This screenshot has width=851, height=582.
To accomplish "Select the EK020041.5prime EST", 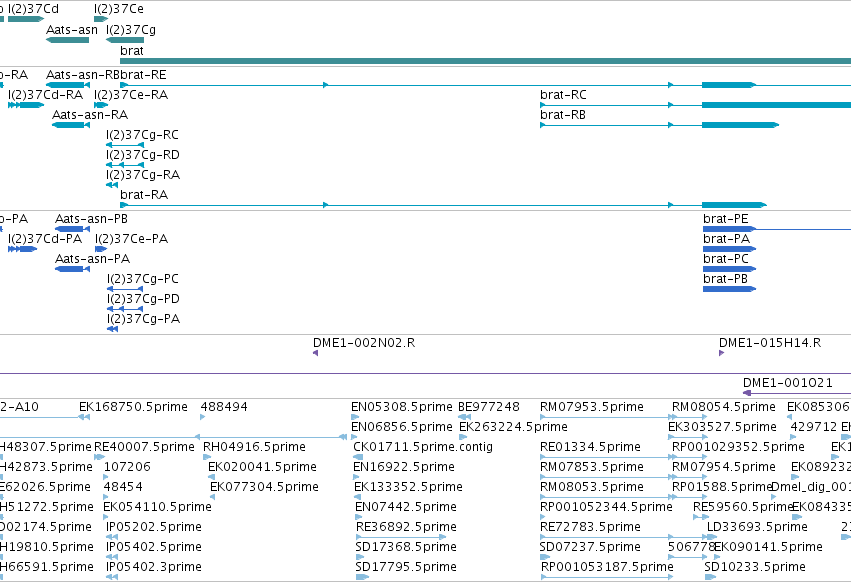I will (263, 467).
